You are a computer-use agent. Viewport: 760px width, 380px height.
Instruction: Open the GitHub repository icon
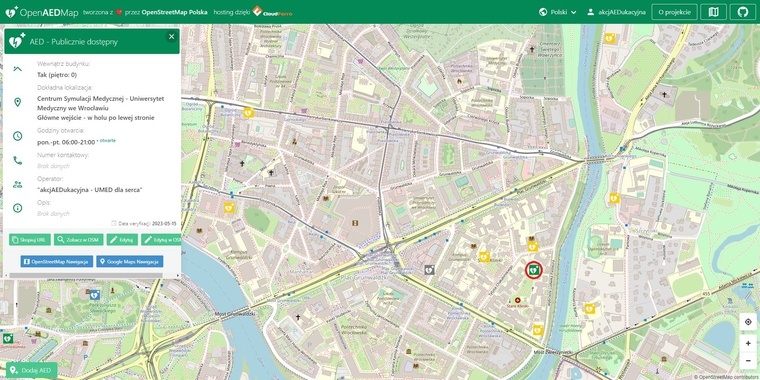click(x=743, y=12)
